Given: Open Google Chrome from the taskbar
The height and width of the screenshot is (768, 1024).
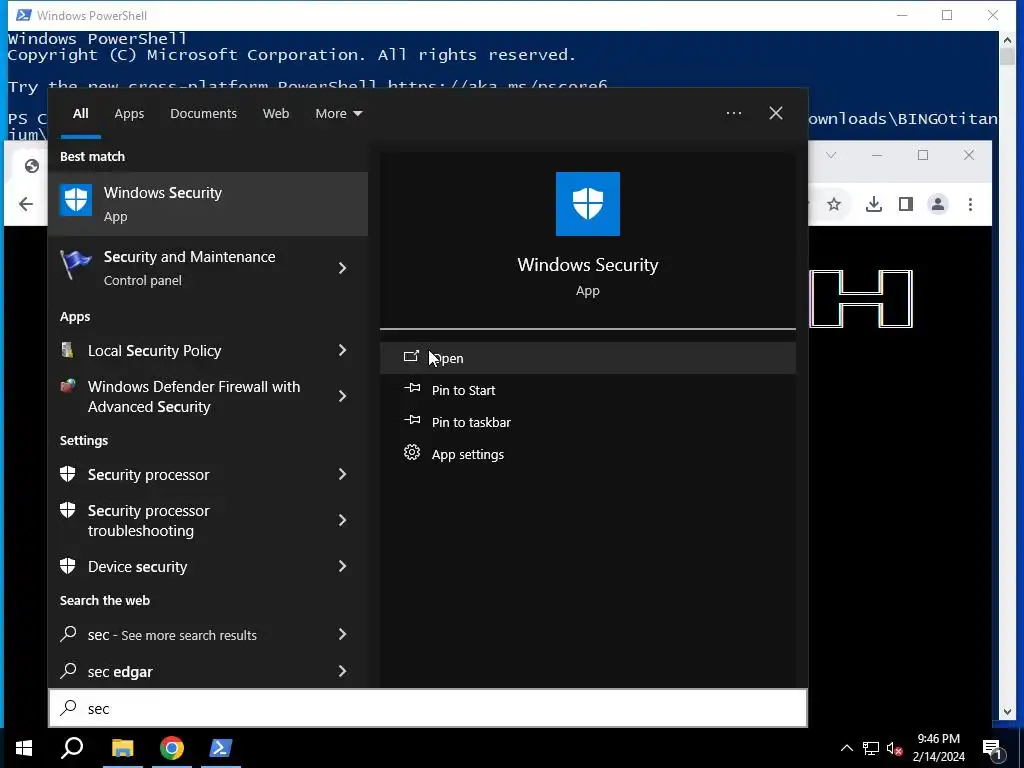Looking at the screenshot, I should click(172, 748).
